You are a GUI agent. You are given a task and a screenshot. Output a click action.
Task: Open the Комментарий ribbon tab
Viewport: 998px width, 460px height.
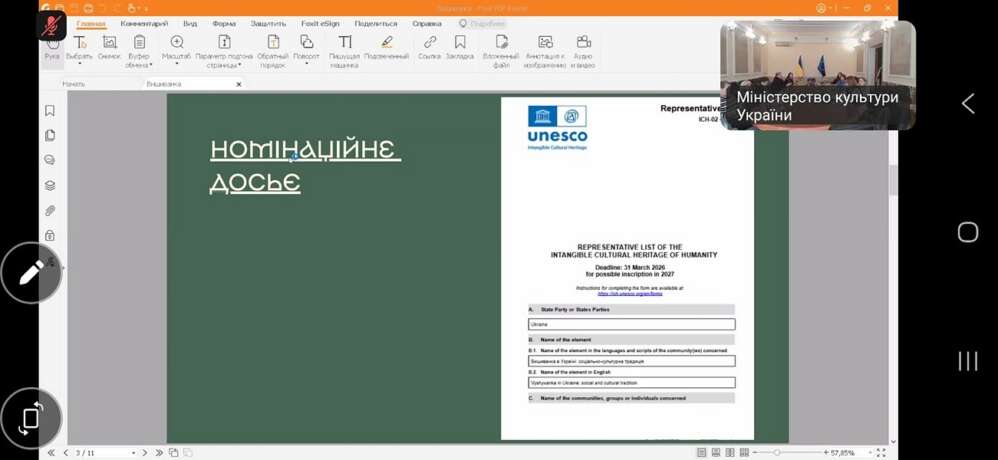click(x=144, y=24)
